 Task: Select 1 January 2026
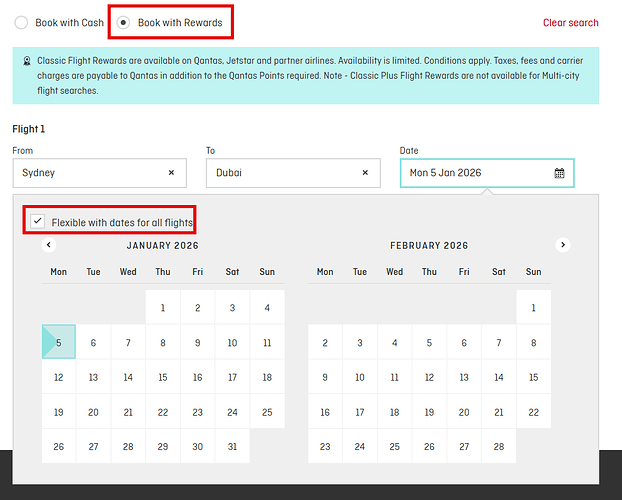(x=163, y=307)
